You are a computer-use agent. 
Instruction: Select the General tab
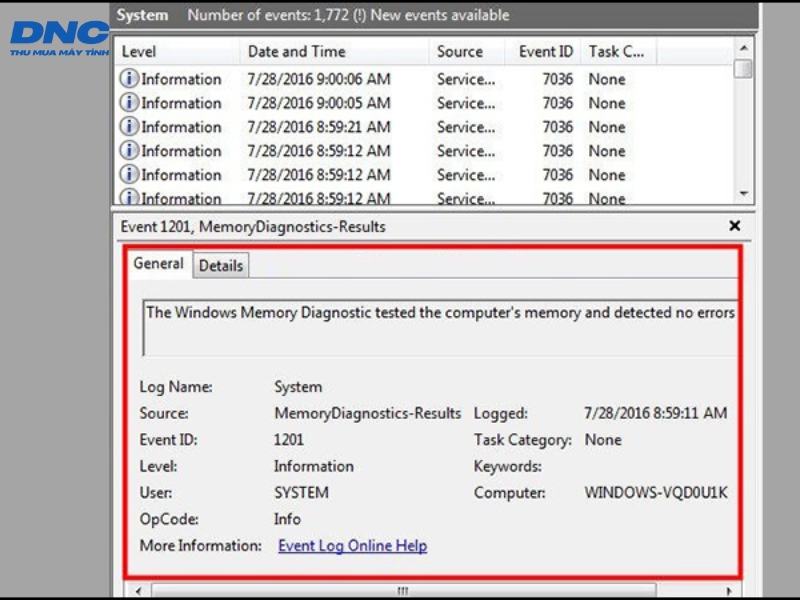click(159, 264)
